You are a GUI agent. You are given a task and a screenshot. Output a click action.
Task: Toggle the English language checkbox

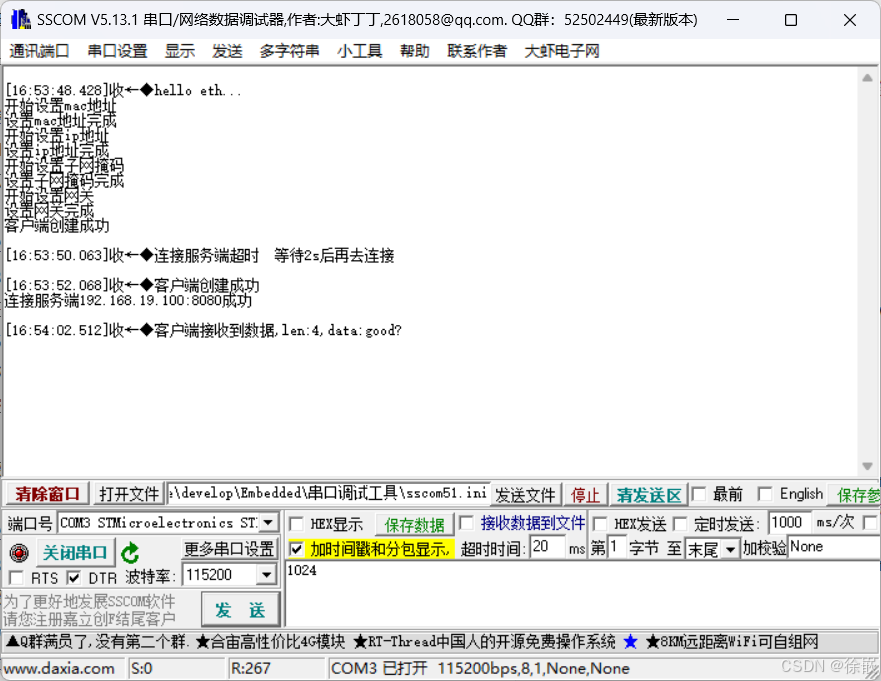765,494
